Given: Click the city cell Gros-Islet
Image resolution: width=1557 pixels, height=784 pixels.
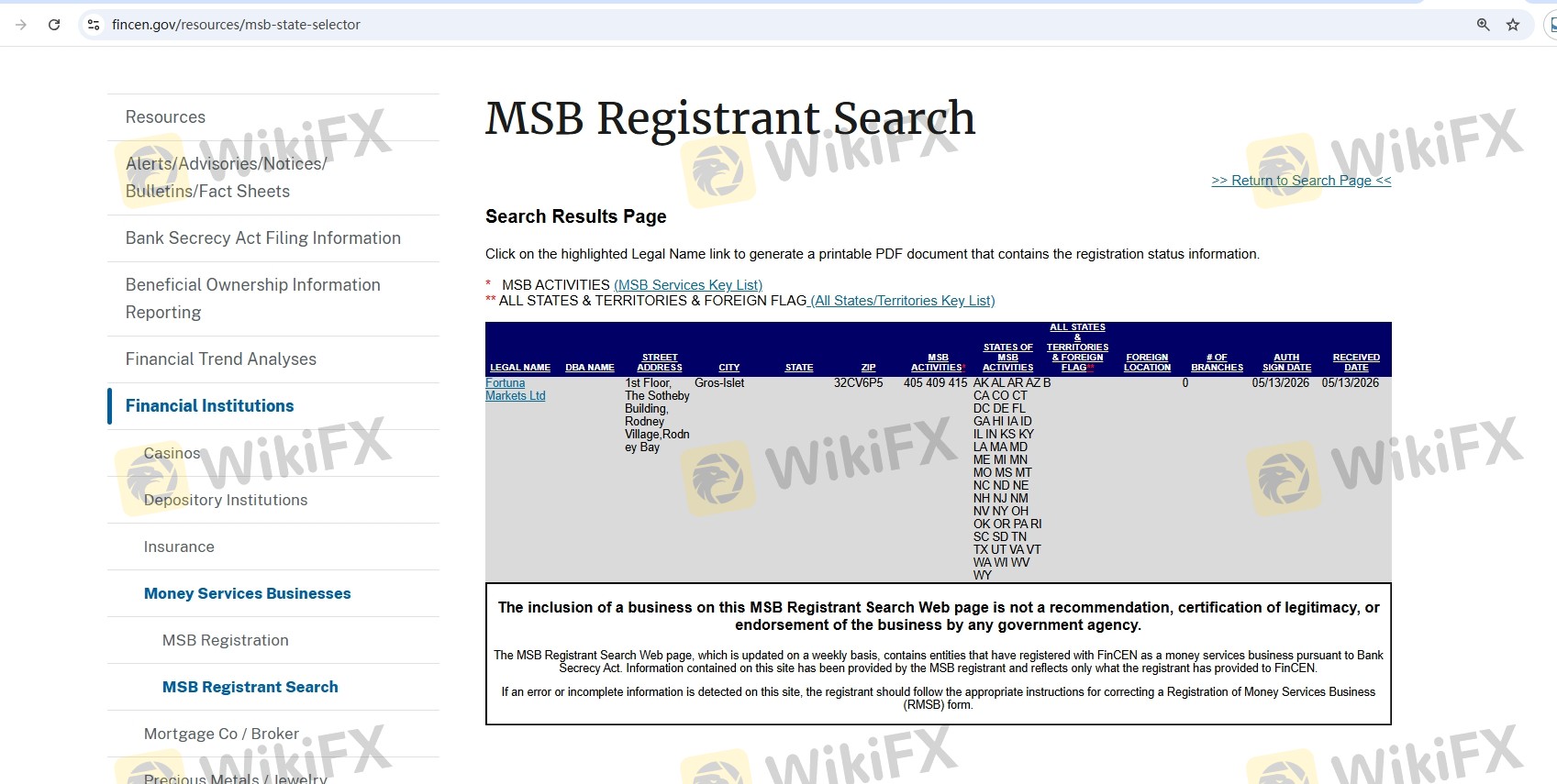Looking at the screenshot, I should (x=719, y=383).
